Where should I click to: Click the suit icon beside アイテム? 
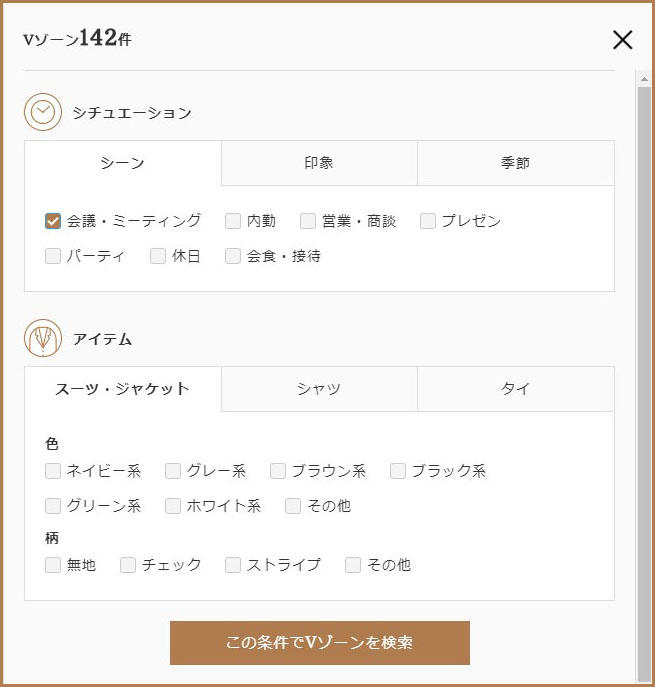click(43, 339)
